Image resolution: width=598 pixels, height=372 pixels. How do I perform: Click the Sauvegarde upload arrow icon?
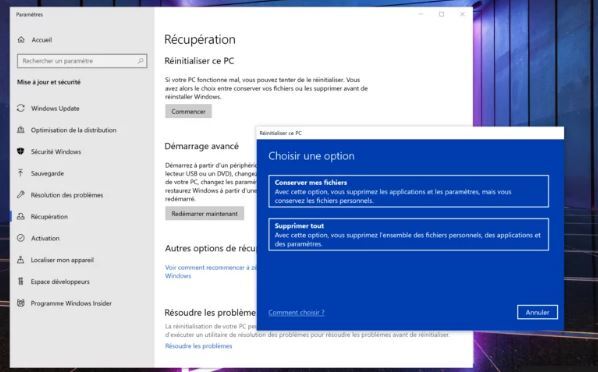[21, 173]
